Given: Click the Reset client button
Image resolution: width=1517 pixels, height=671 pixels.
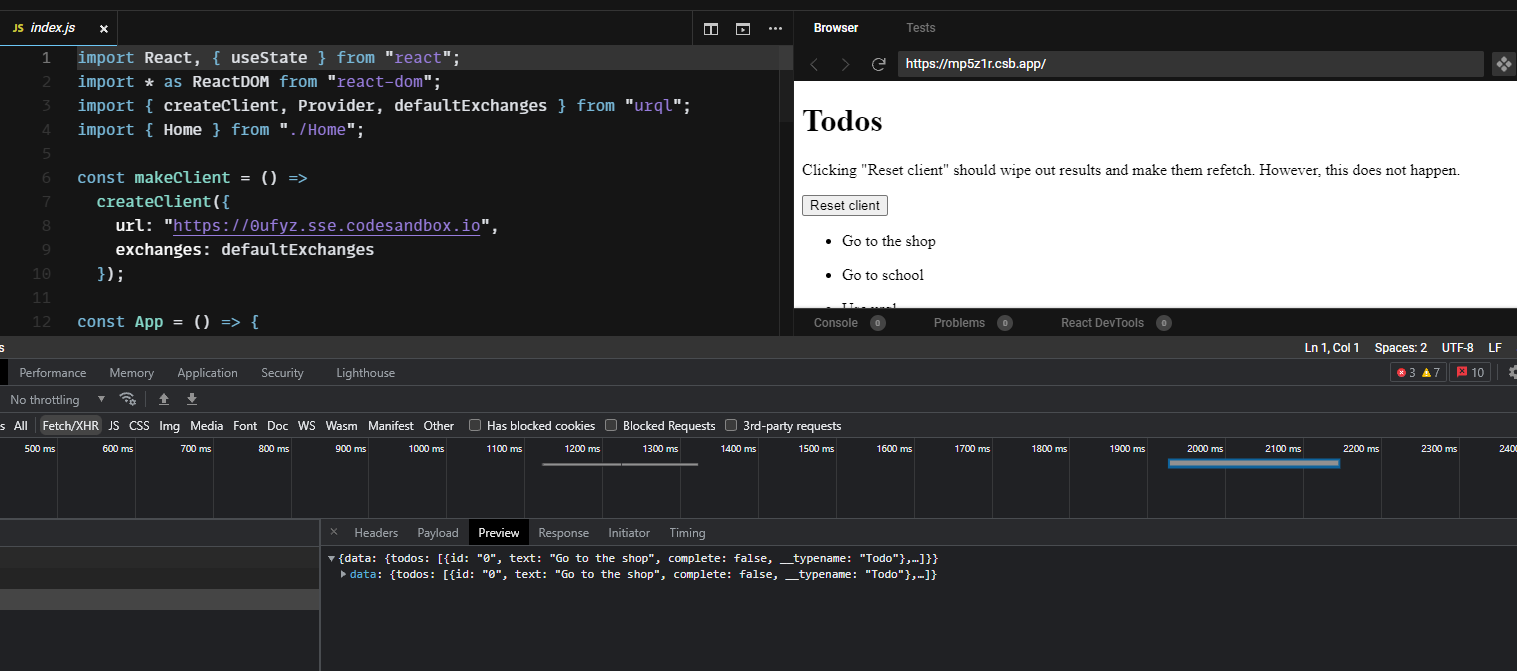Looking at the screenshot, I should 844,205.
